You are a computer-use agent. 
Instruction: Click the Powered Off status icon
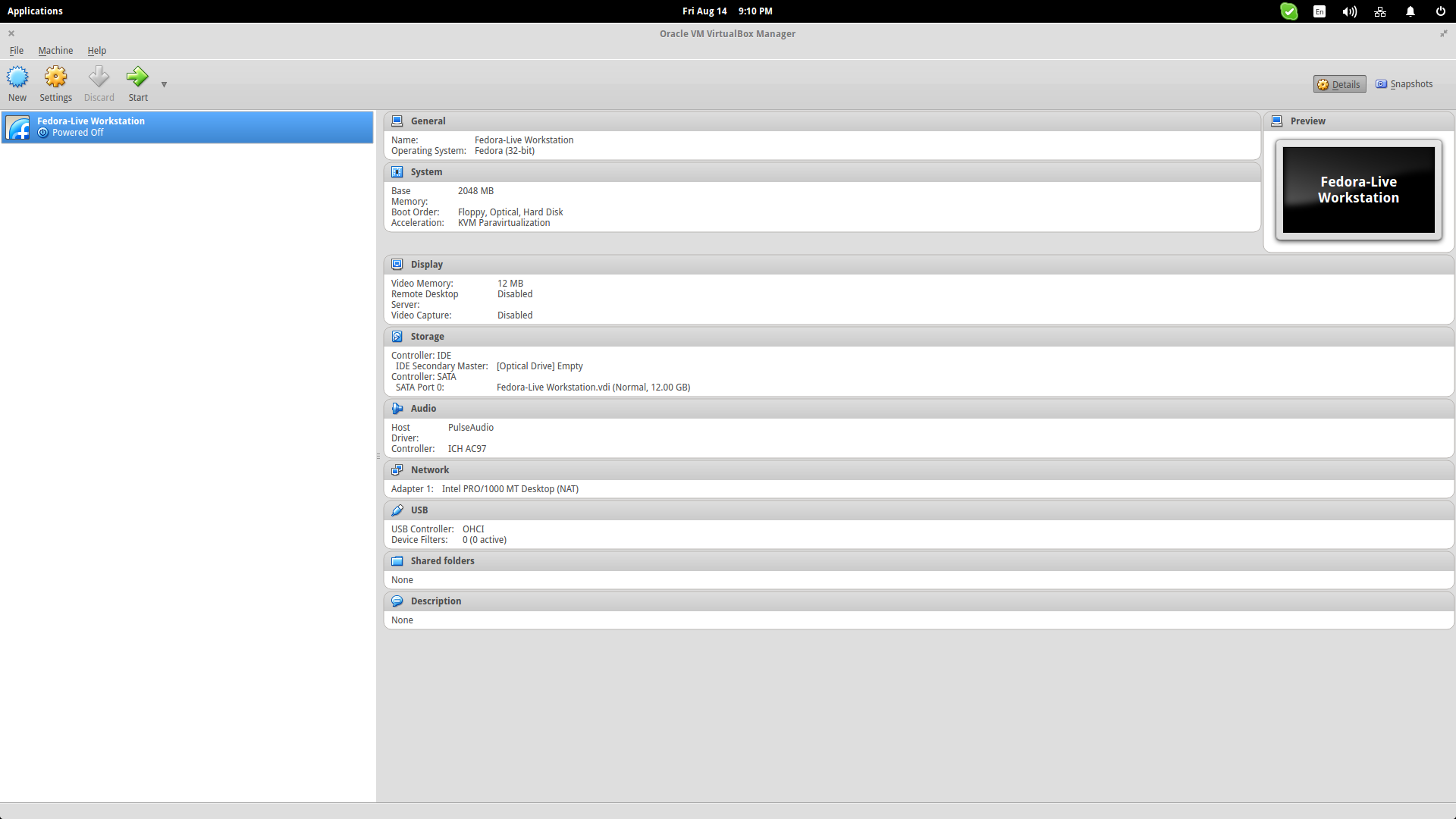coord(43,133)
